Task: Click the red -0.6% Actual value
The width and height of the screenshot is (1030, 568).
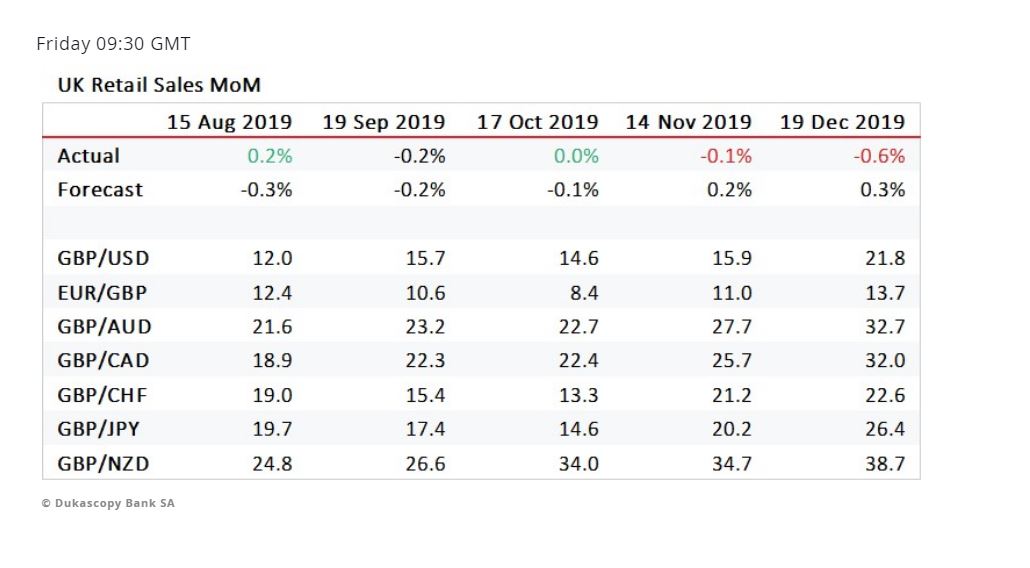Action: tap(879, 156)
